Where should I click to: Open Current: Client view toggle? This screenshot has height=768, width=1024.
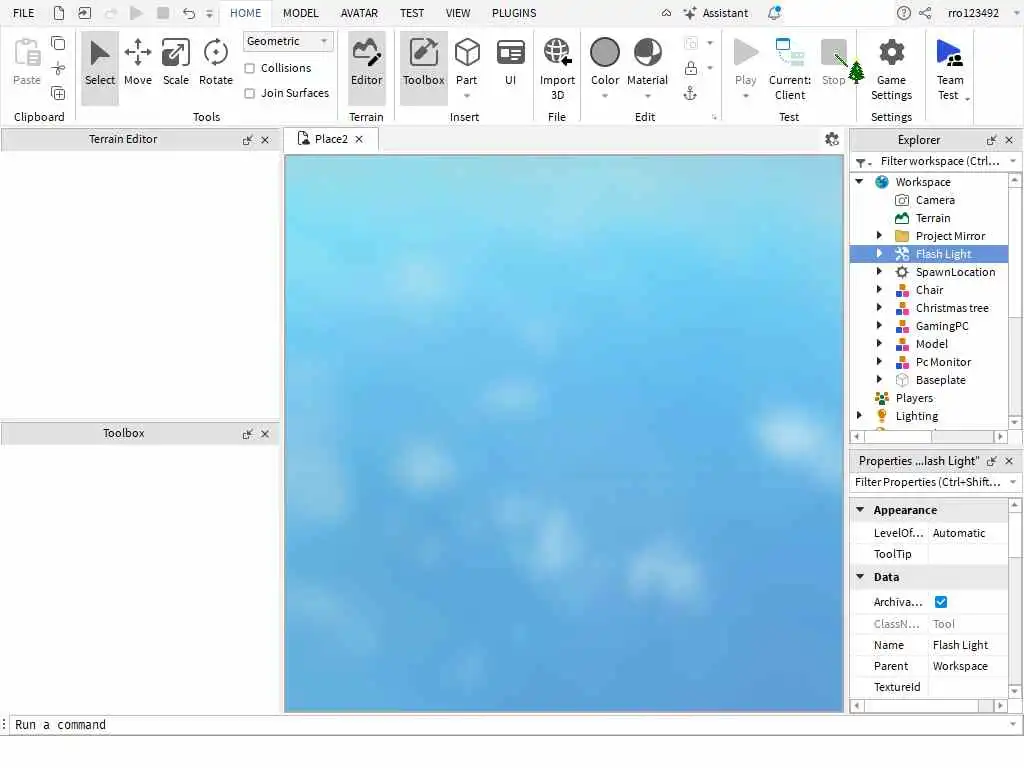point(790,68)
